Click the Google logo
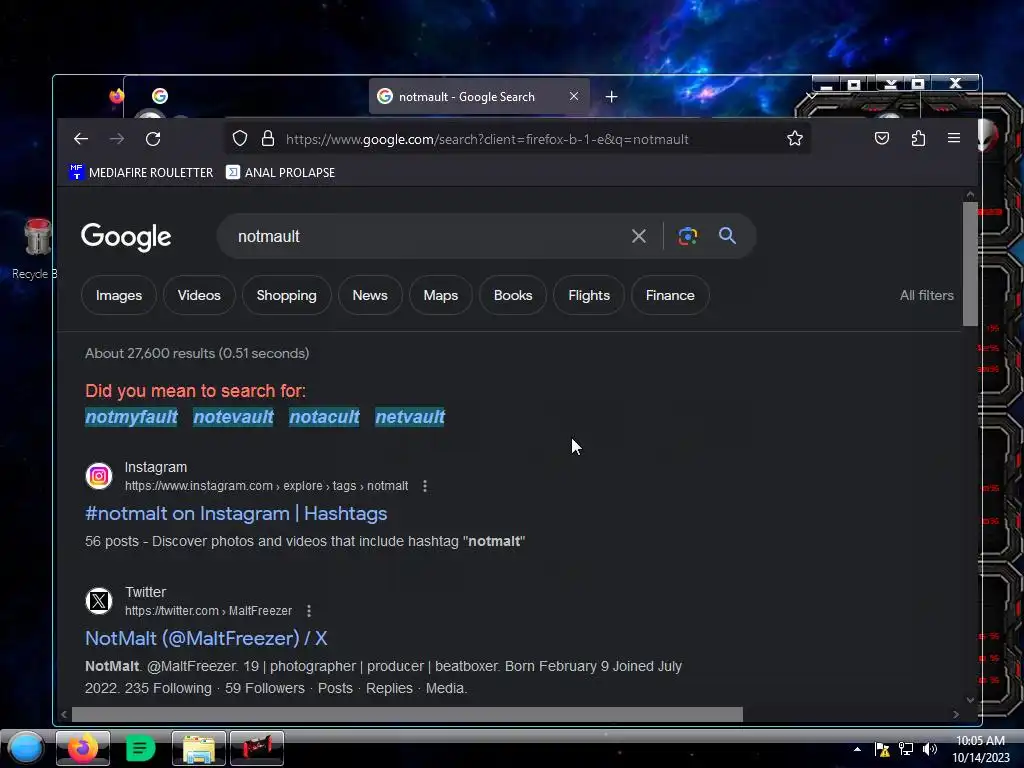1024x768 pixels. pyautogui.click(x=126, y=236)
